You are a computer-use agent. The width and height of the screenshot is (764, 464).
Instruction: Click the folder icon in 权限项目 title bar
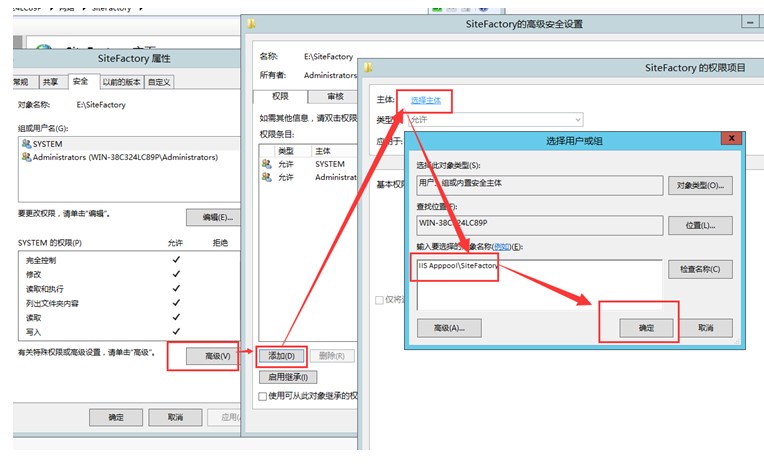coord(369,68)
